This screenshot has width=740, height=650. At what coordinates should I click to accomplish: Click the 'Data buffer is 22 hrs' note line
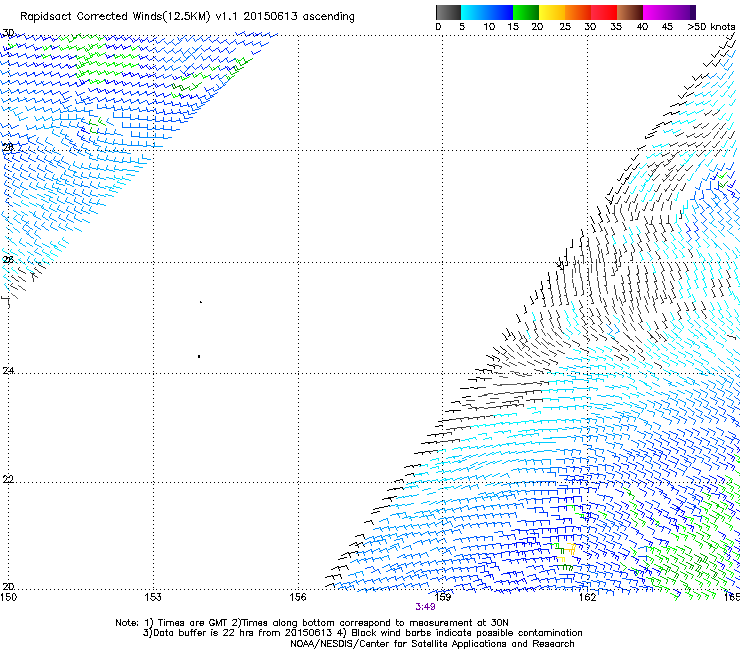point(362,633)
